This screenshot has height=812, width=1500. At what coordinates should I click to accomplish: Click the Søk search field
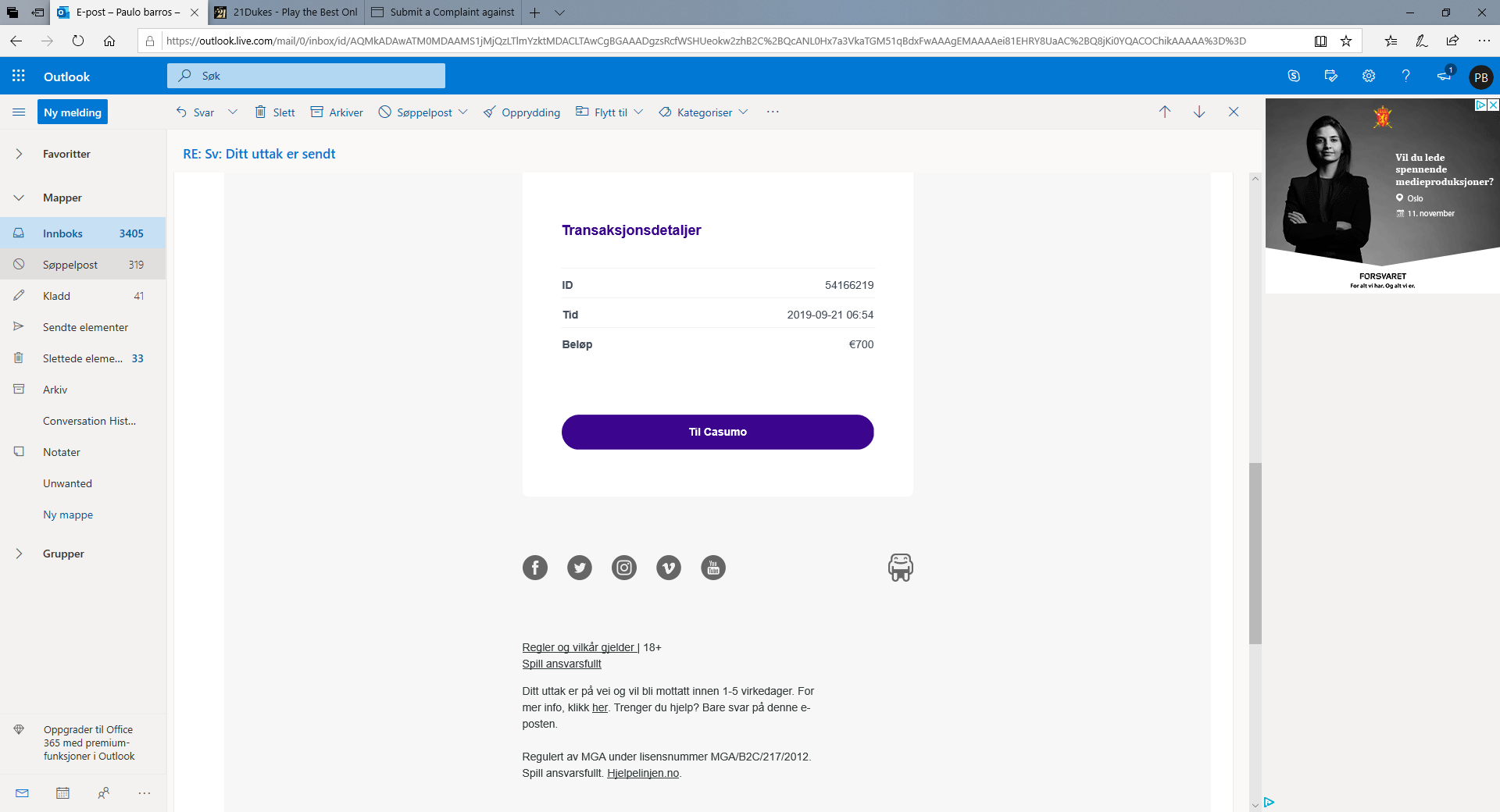point(306,76)
